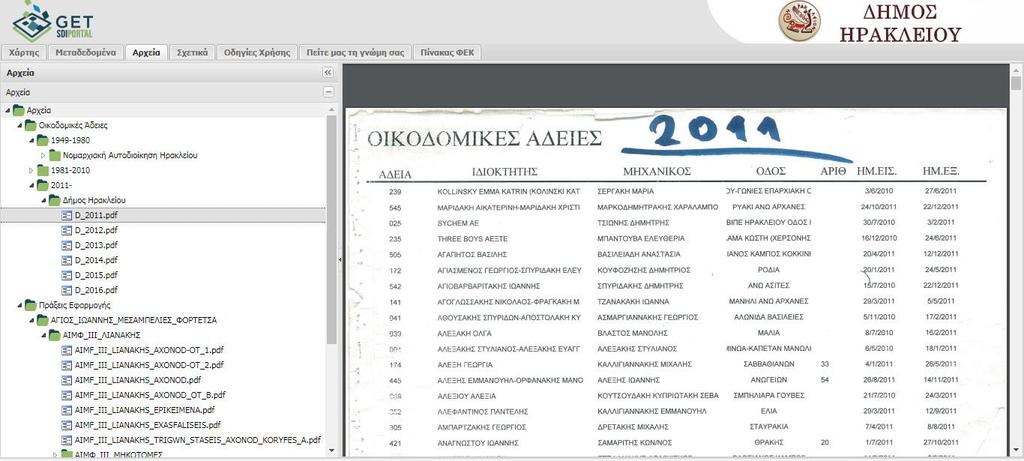Open the Χάρτης tab

coord(24,52)
